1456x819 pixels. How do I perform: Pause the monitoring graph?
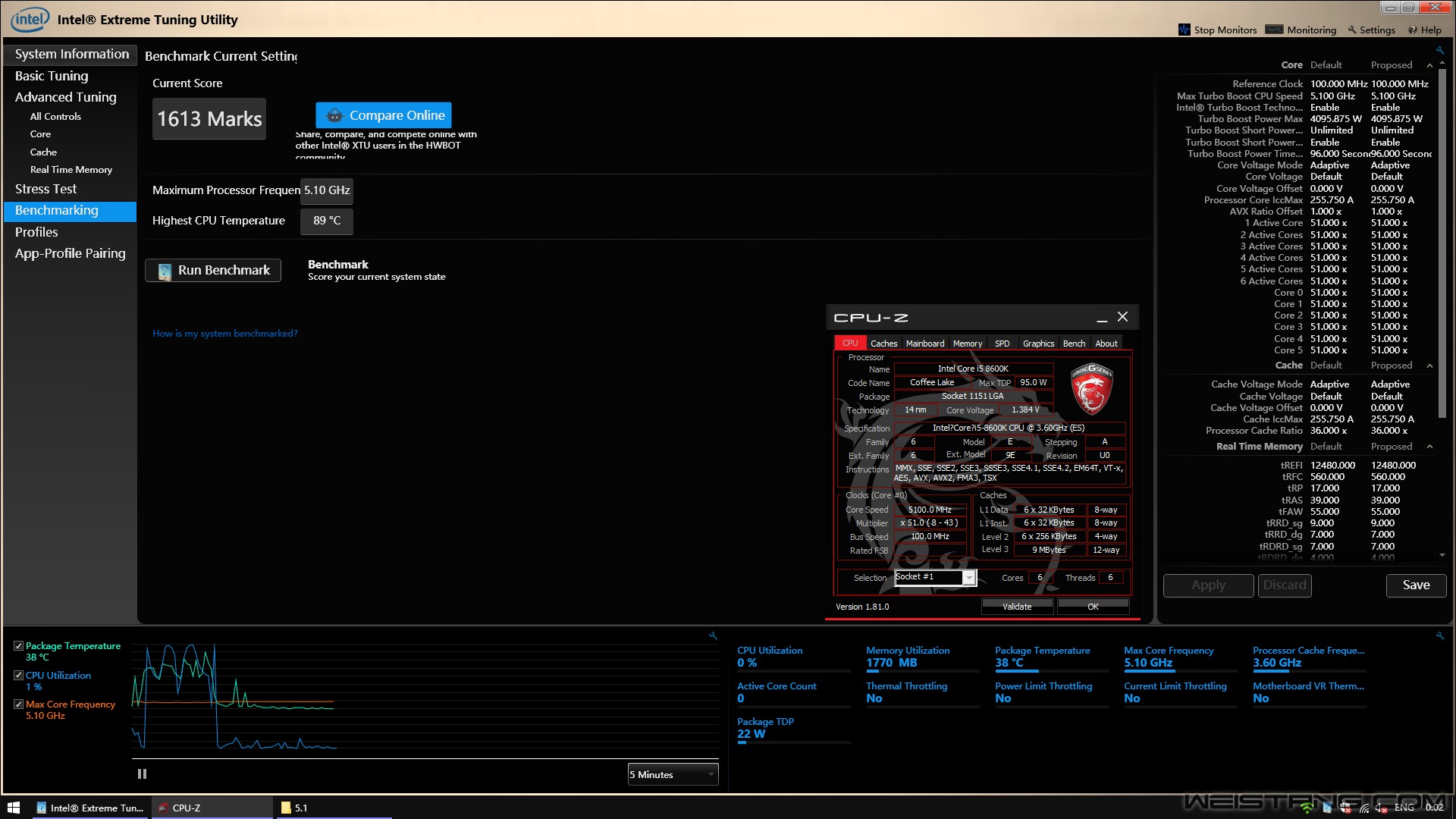coord(142,774)
